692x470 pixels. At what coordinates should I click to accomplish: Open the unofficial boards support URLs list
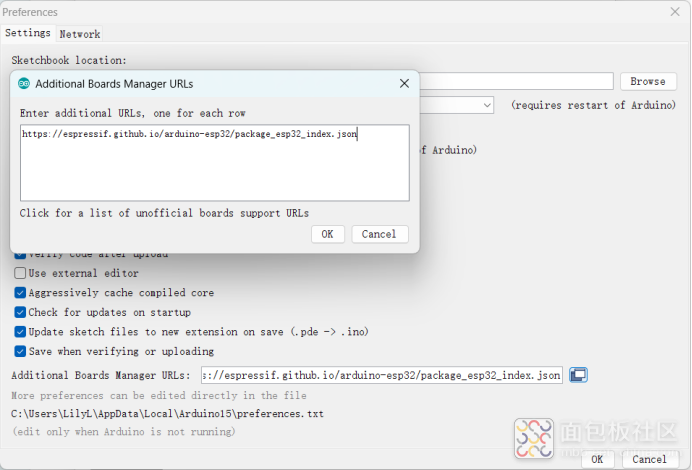pyautogui.click(x=164, y=213)
